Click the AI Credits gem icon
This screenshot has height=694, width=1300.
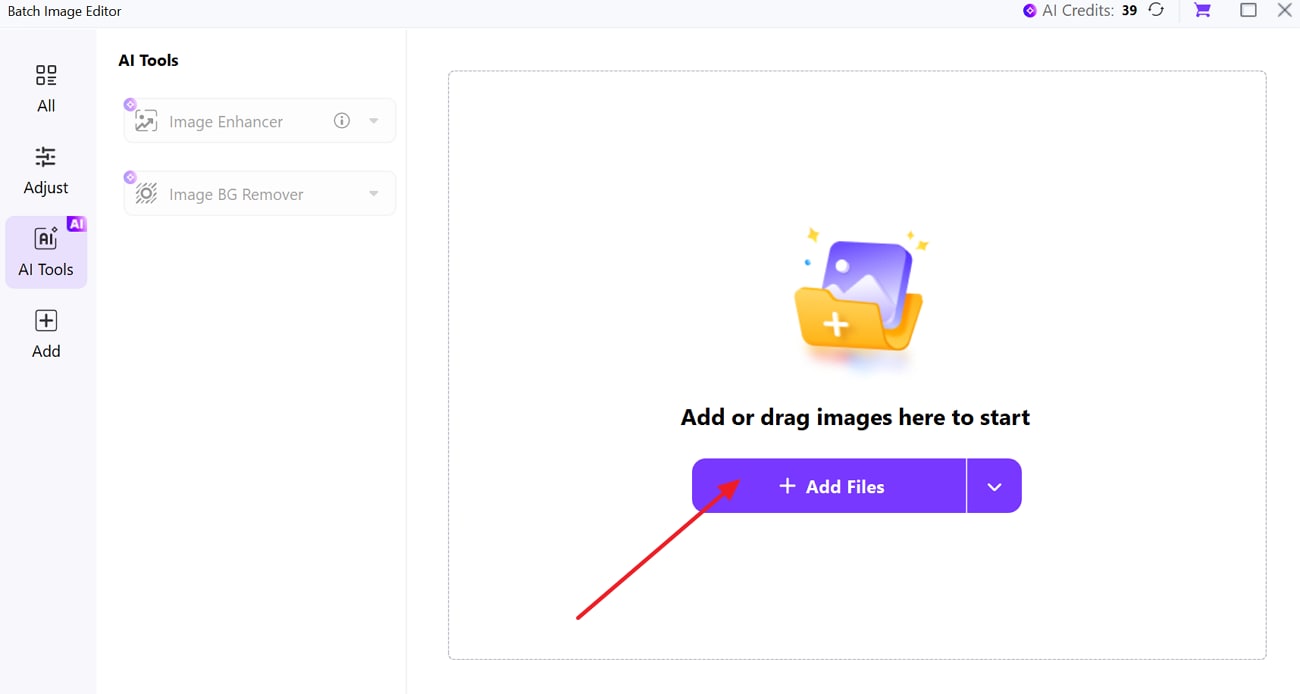coord(1030,11)
